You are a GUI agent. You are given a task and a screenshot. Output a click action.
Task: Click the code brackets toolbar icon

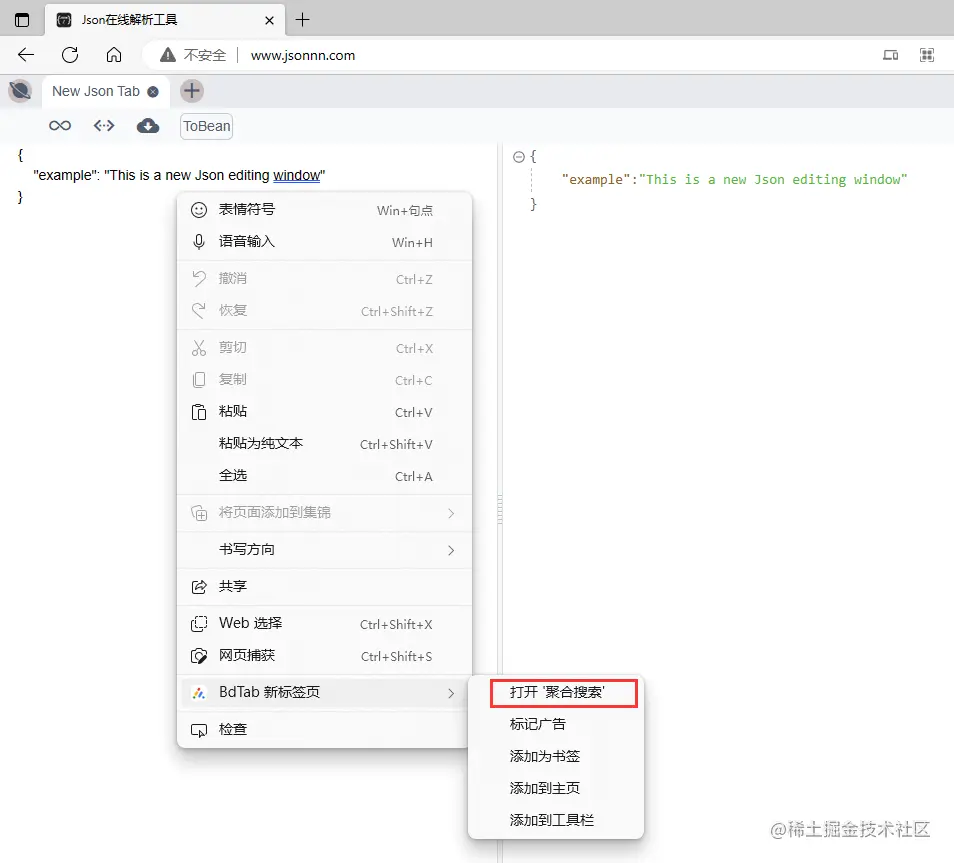click(104, 126)
